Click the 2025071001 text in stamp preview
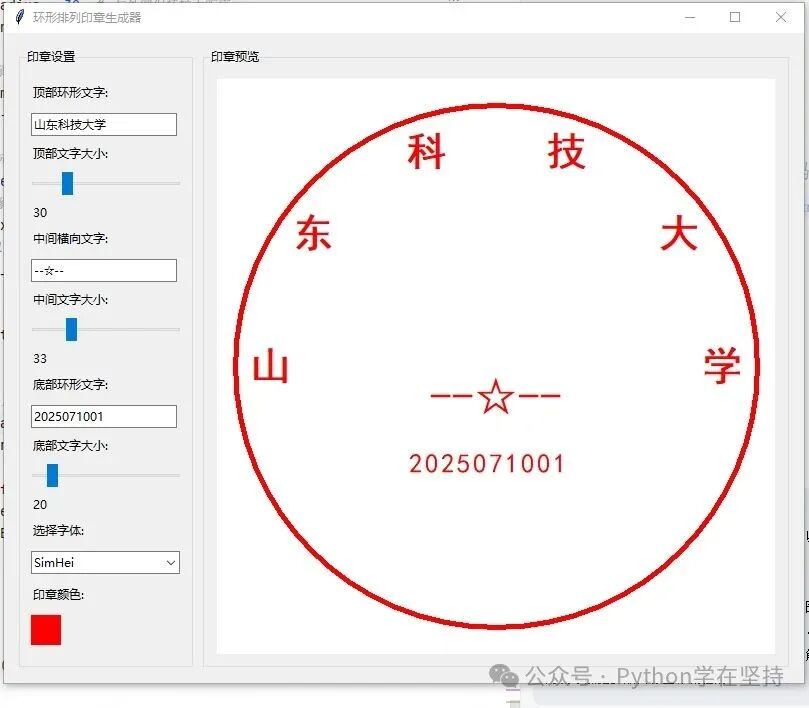The width and height of the screenshot is (809, 708). 487,463
